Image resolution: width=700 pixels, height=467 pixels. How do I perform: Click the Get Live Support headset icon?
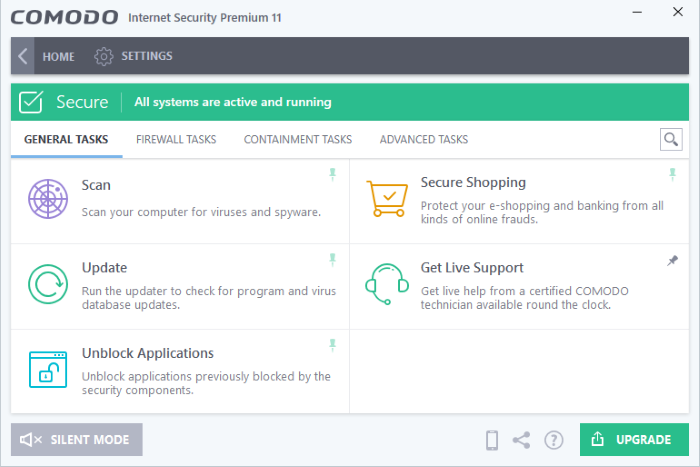pyautogui.click(x=387, y=284)
